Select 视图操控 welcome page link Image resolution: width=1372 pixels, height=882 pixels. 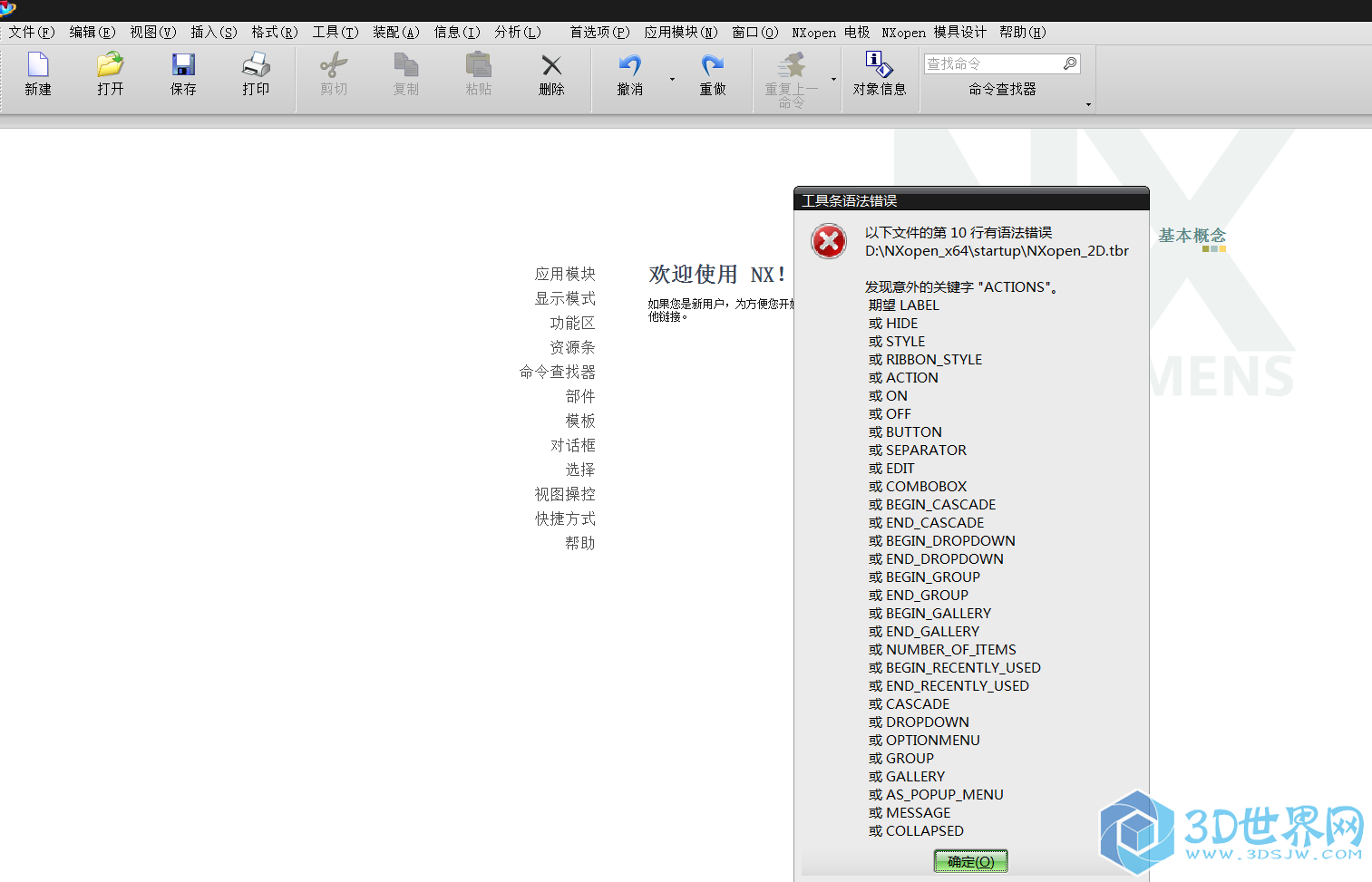(565, 494)
